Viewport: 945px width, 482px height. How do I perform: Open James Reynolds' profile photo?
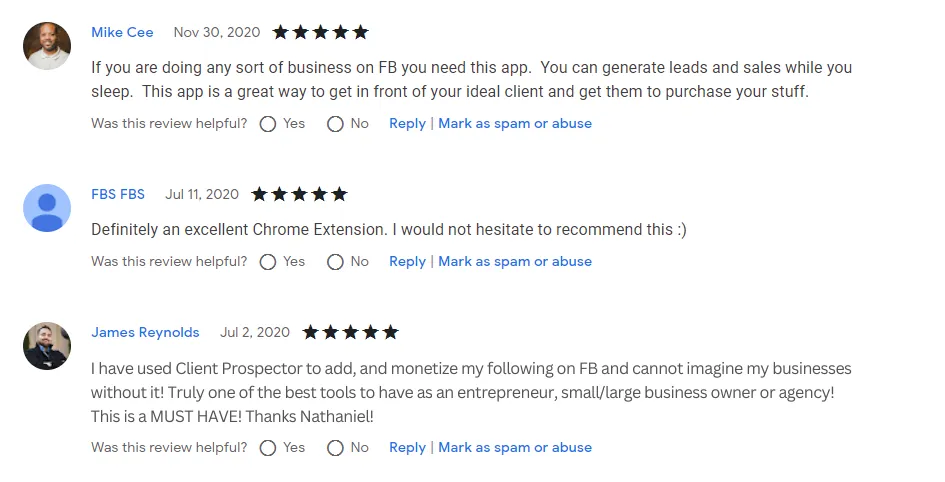47,346
